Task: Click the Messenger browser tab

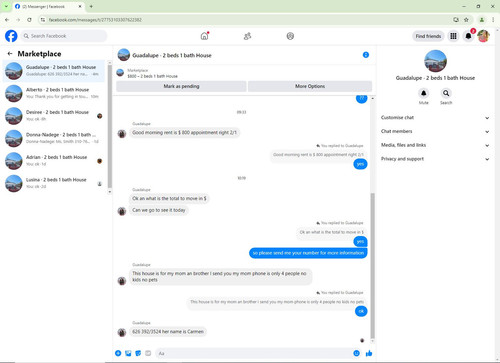Action: tap(49, 6)
